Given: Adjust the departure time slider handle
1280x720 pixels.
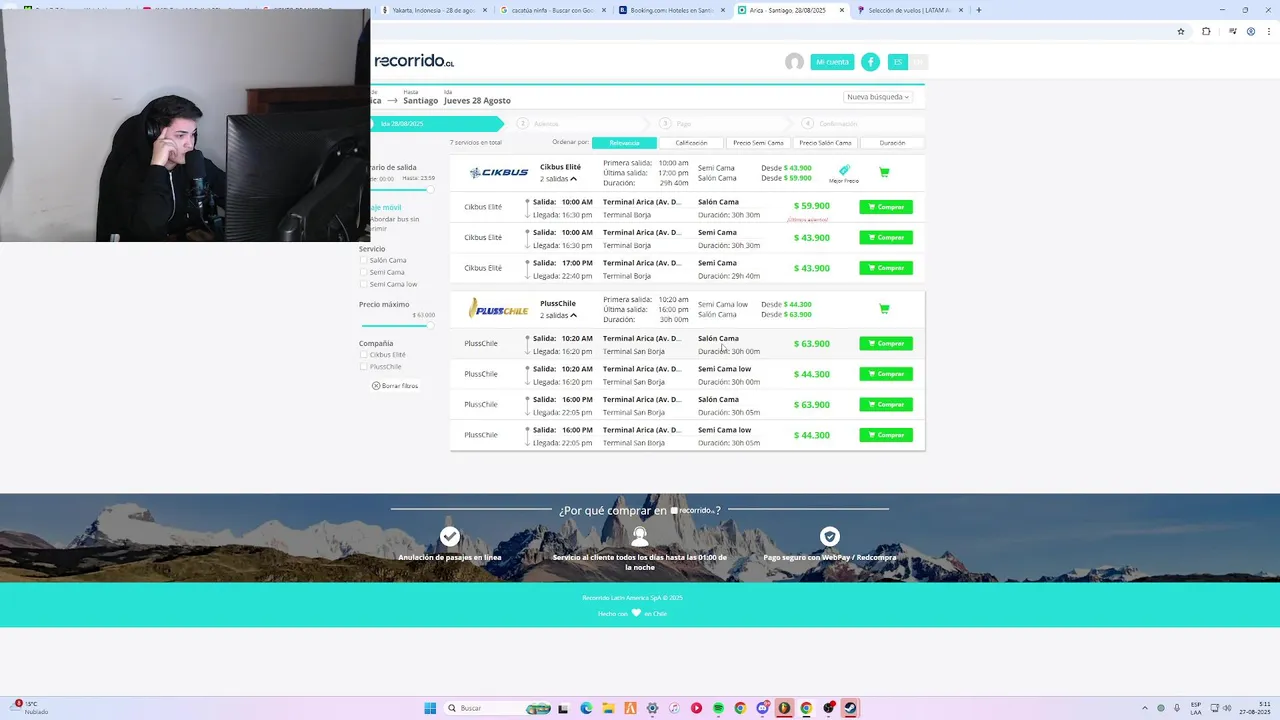Looking at the screenshot, I should click(x=431, y=189).
